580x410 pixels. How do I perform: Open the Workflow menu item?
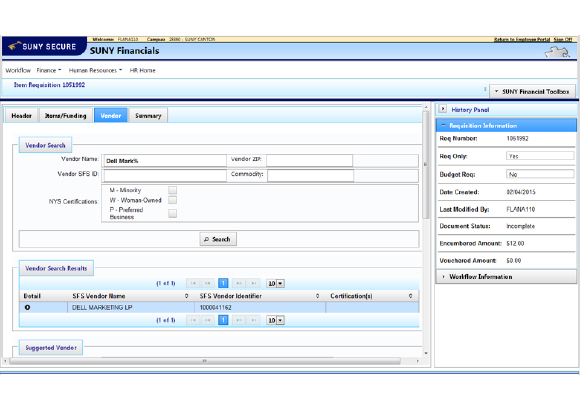click(18, 70)
